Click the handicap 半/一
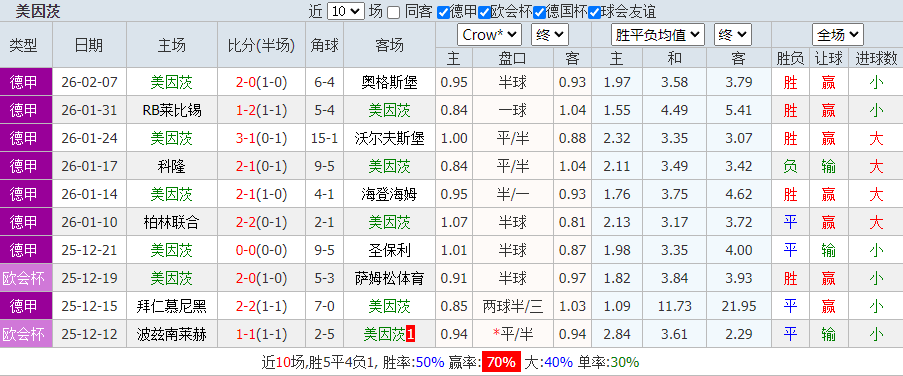903x376 pixels. click(513, 194)
